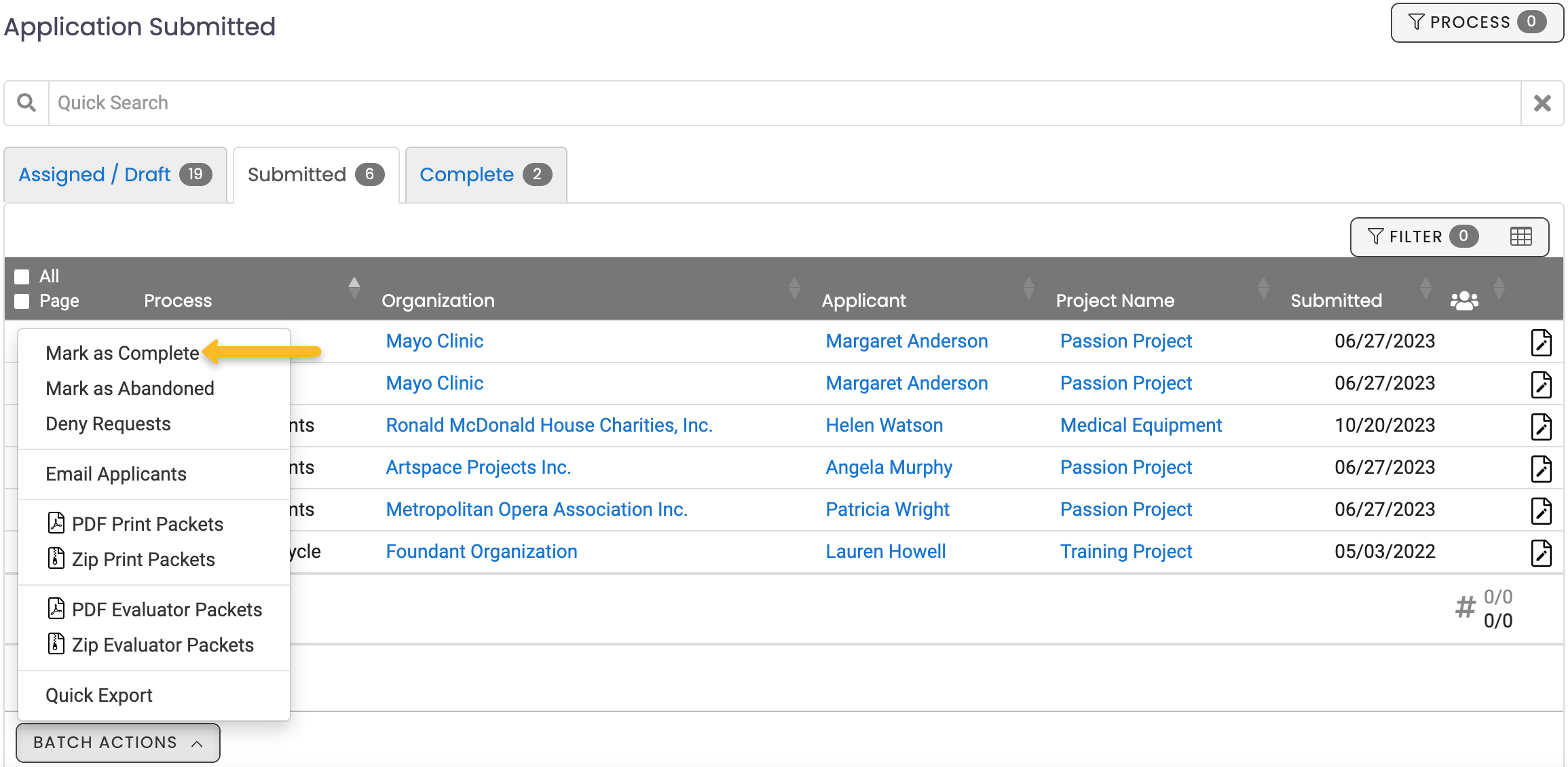Open edit document icon for Helen Watson row

[x=1541, y=426]
